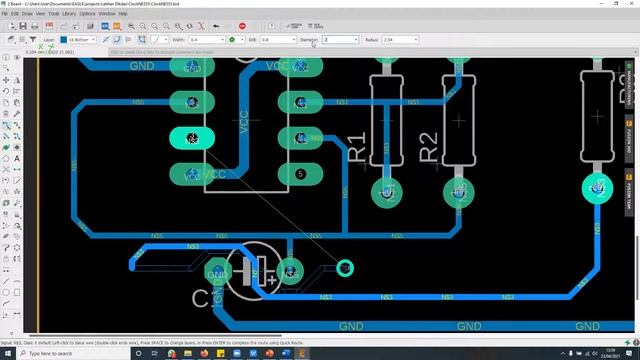Click the Help question mark icon
The width and height of the screenshot is (640, 360).
pos(271,26)
